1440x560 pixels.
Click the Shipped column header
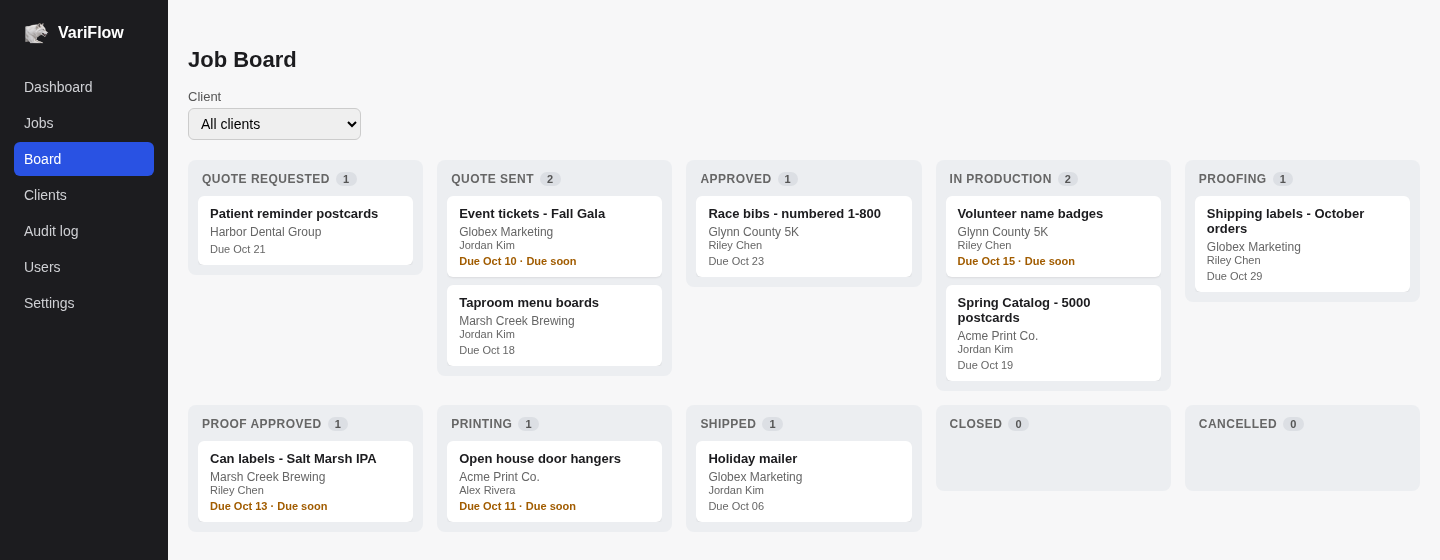pyautogui.click(x=728, y=424)
